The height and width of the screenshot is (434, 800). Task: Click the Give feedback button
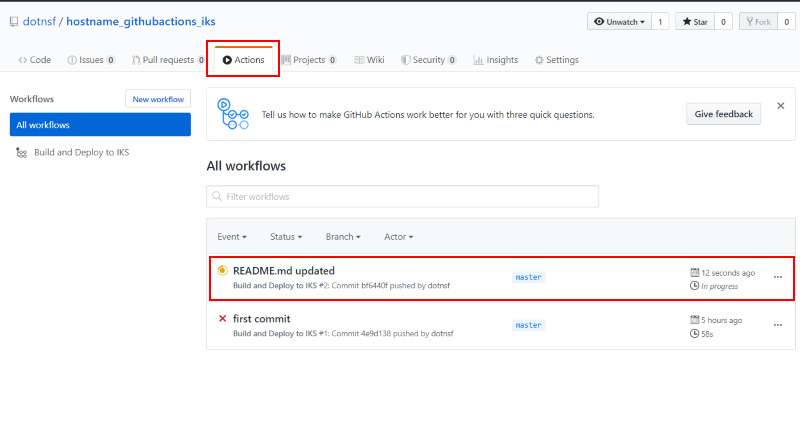coord(723,114)
